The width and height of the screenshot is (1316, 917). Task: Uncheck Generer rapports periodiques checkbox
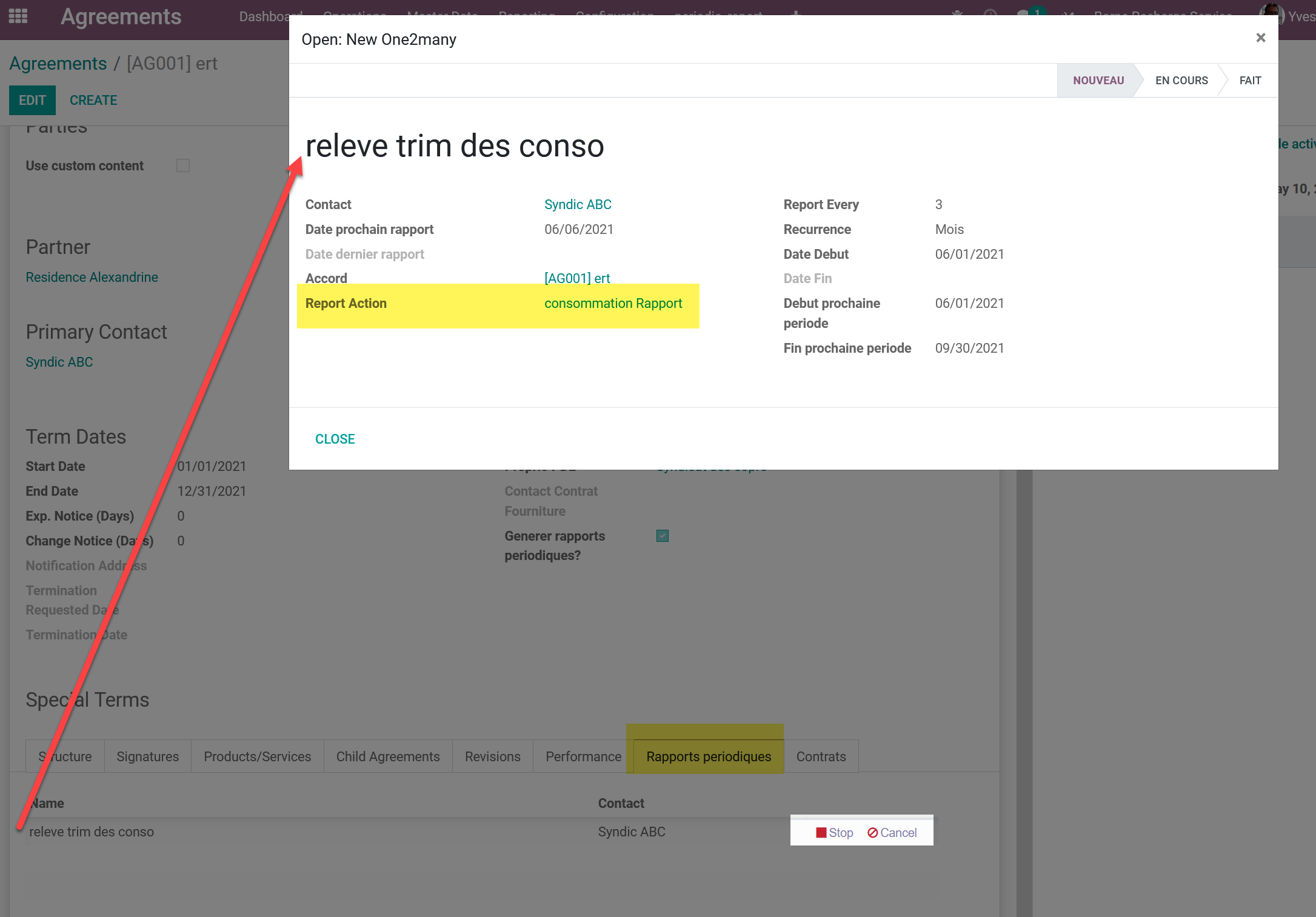coord(663,536)
